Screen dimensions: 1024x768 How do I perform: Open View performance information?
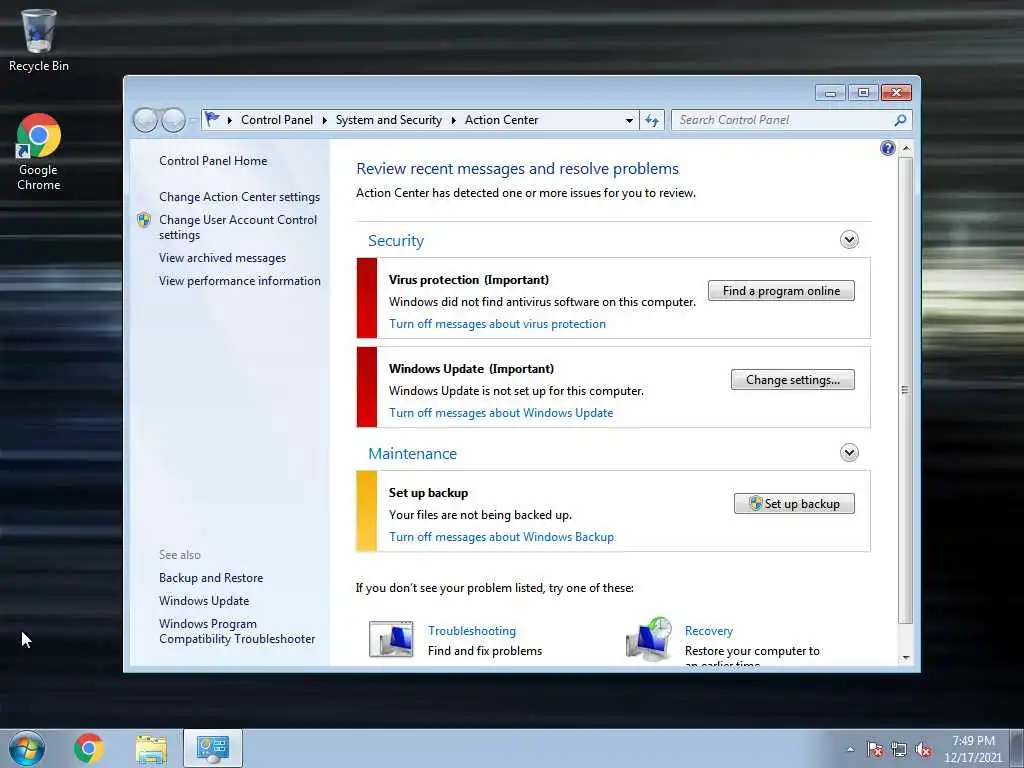240,281
